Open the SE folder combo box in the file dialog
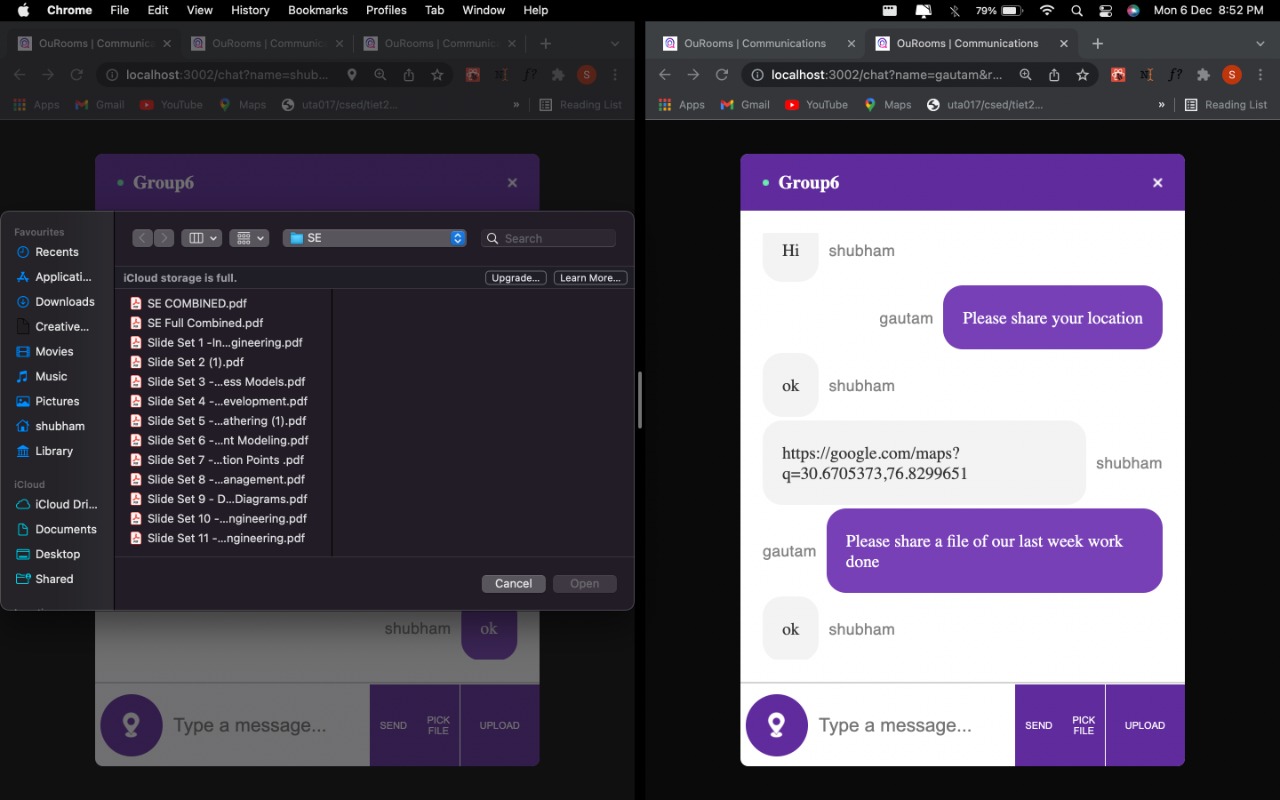Screen dimensions: 1280x800 coord(374,237)
